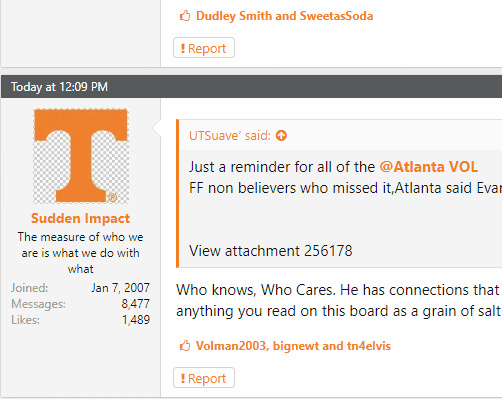Open the Dudley Smith likes link
This screenshot has width=502, height=399.
(x=234, y=16)
